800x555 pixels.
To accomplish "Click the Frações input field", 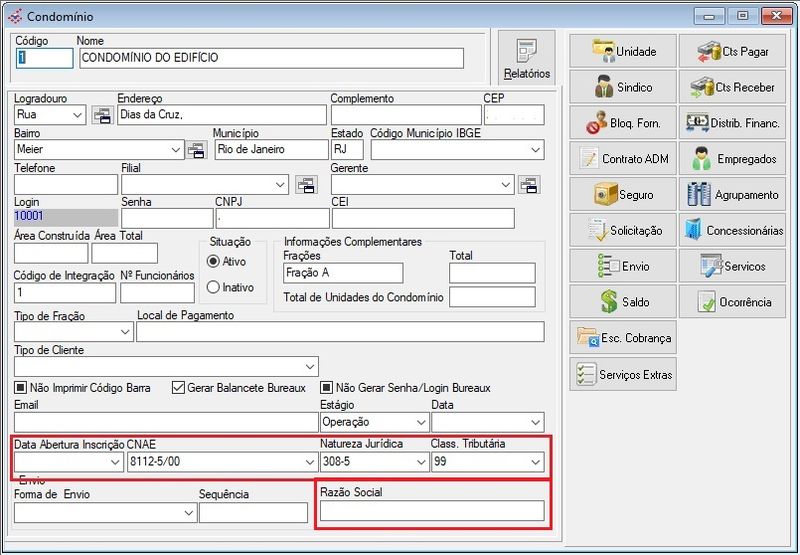I will [x=343, y=273].
